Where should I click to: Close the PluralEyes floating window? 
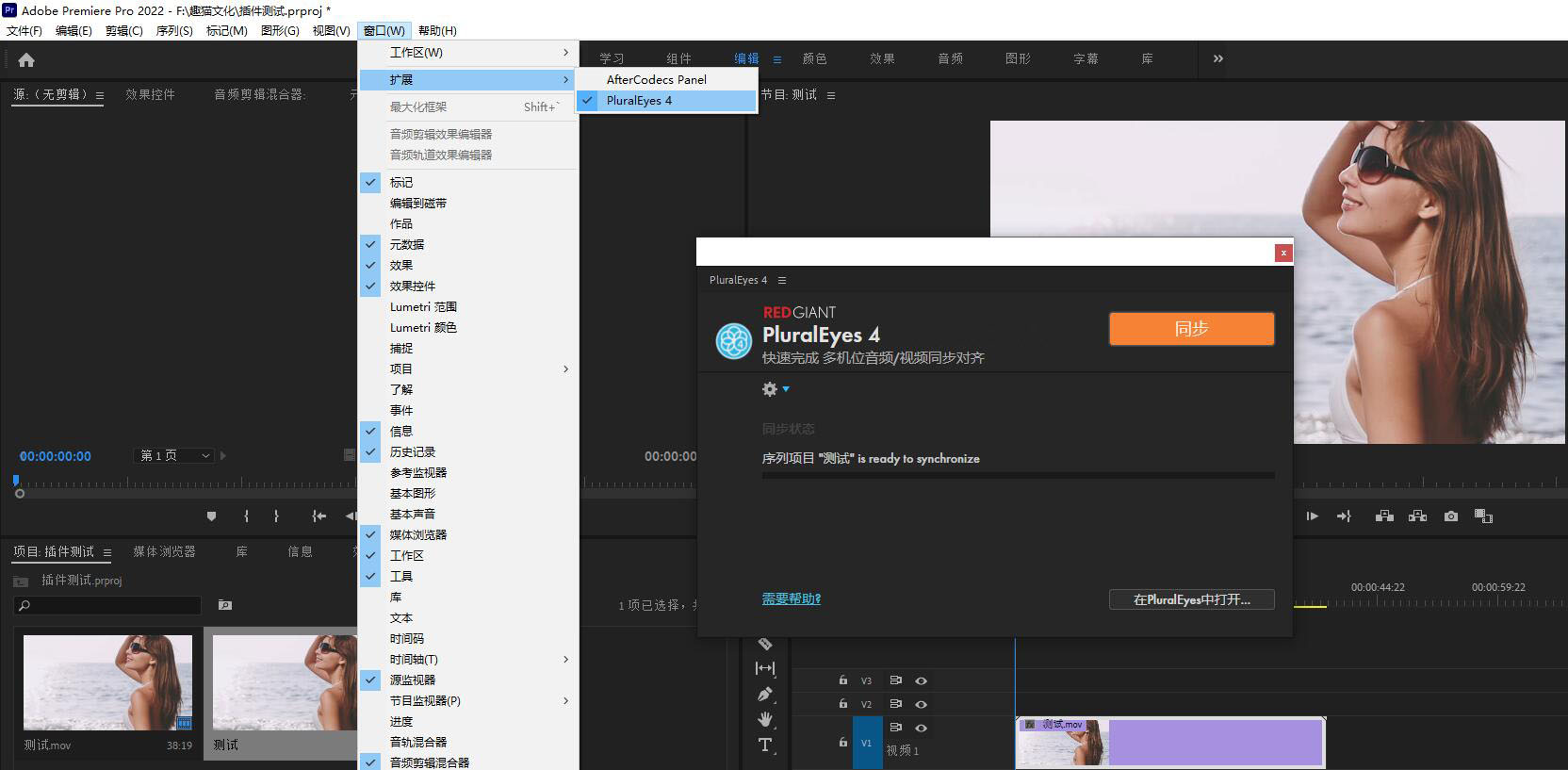click(1282, 253)
